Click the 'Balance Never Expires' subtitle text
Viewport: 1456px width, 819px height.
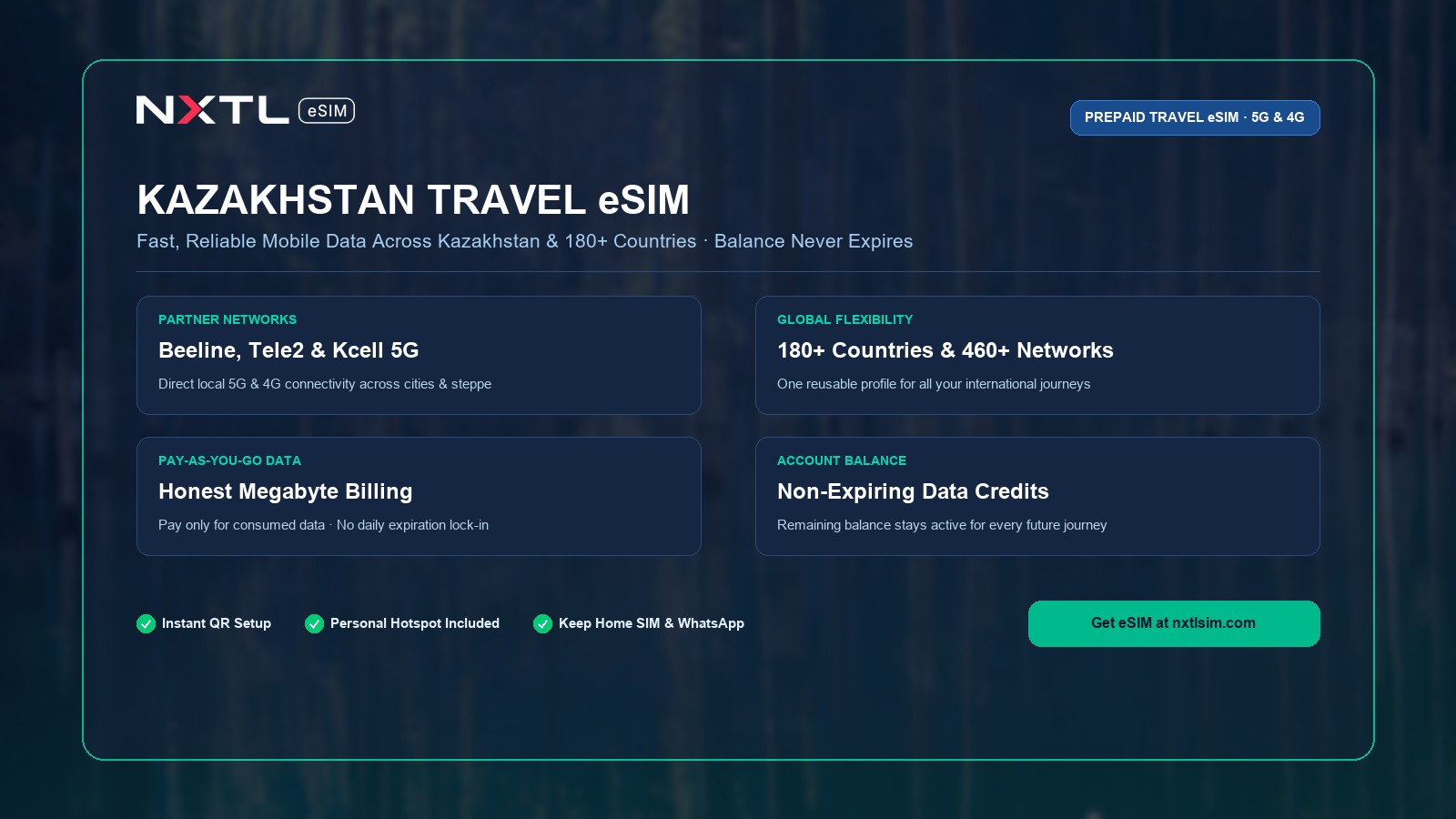814,241
